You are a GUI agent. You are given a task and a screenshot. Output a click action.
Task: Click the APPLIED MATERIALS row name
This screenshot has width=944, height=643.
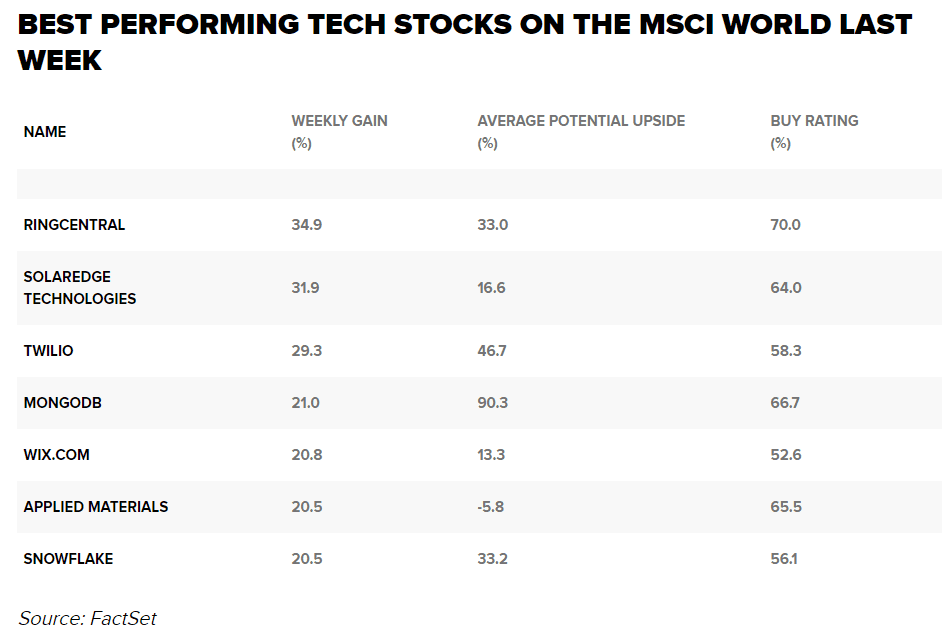click(x=96, y=507)
